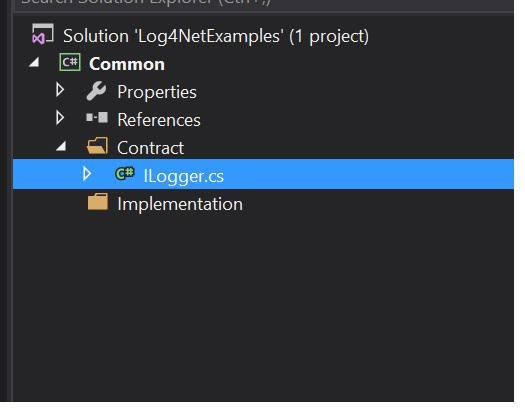Click the wrench icon for Properties
525x410 pixels.
click(x=96, y=91)
